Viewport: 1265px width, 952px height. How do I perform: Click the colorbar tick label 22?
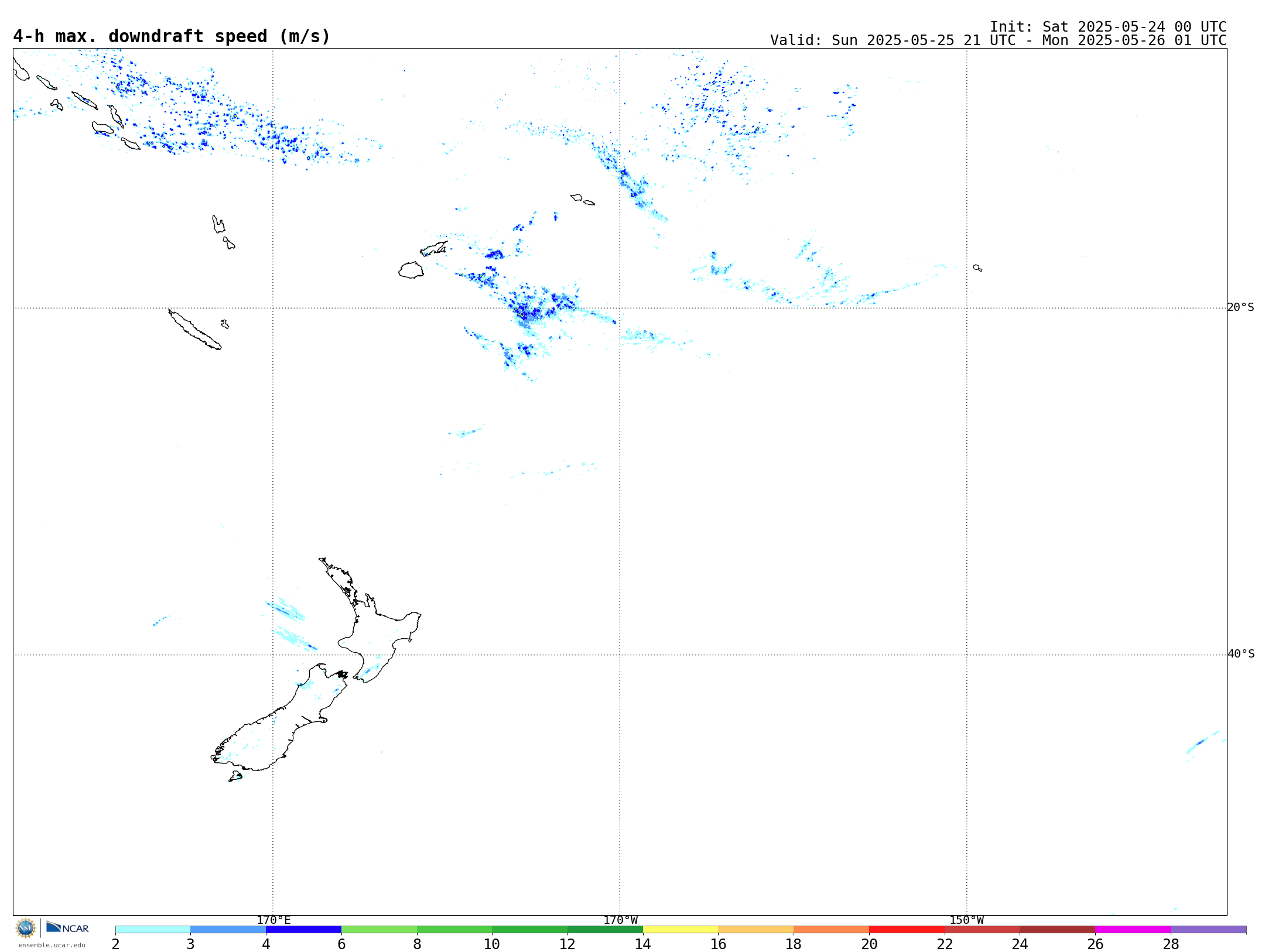(x=945, y=944)
